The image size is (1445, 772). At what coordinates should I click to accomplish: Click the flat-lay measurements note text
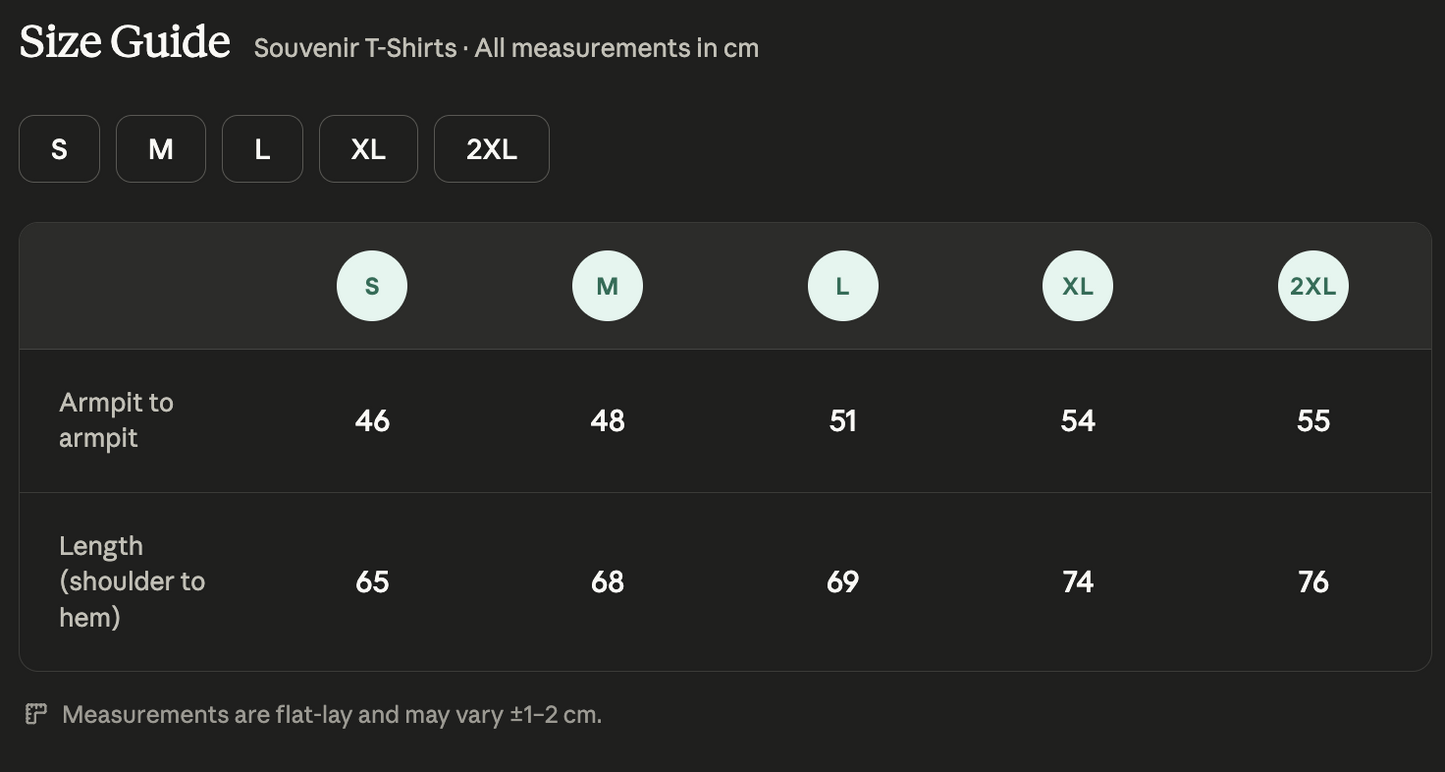click(332, 714)
